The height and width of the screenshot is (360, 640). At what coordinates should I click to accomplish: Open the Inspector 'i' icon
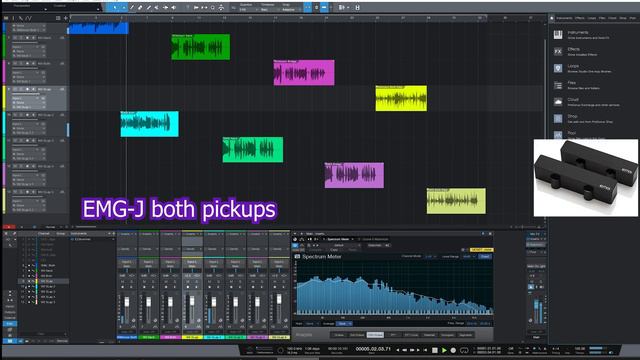(13, 18)
